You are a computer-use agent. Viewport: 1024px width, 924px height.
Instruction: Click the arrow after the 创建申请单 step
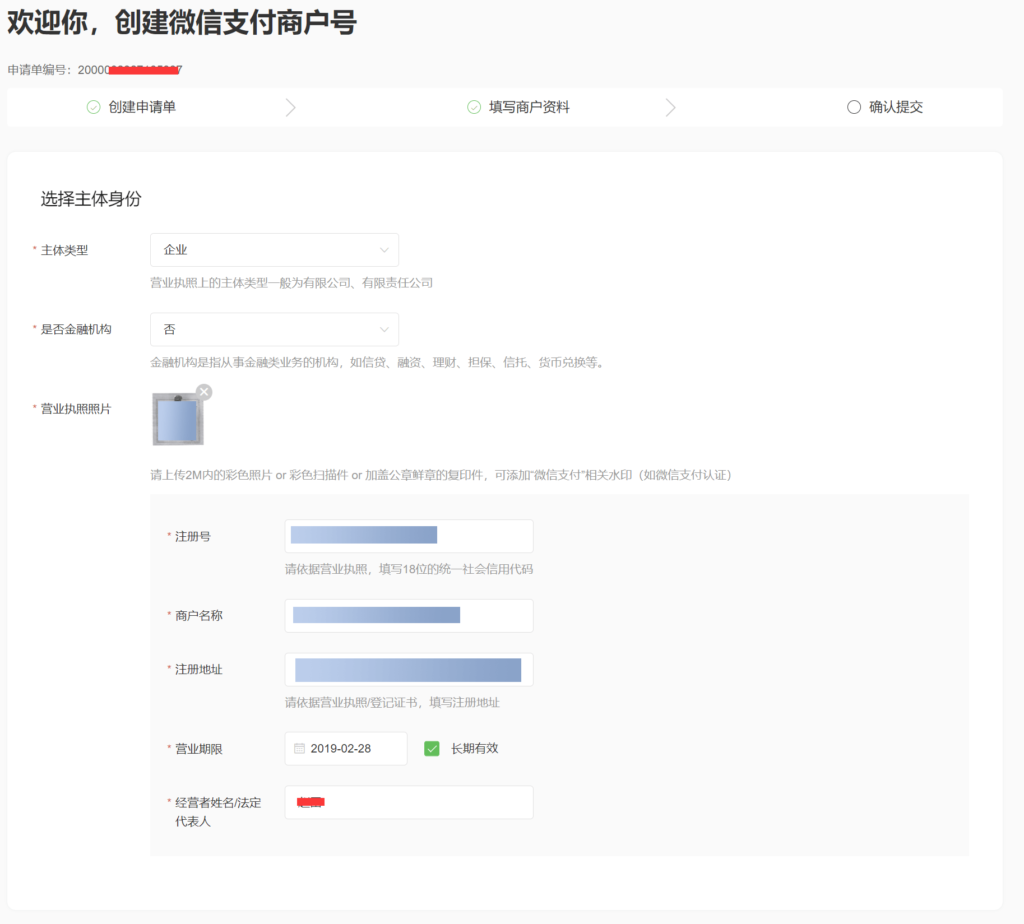[x=290, y=107]
